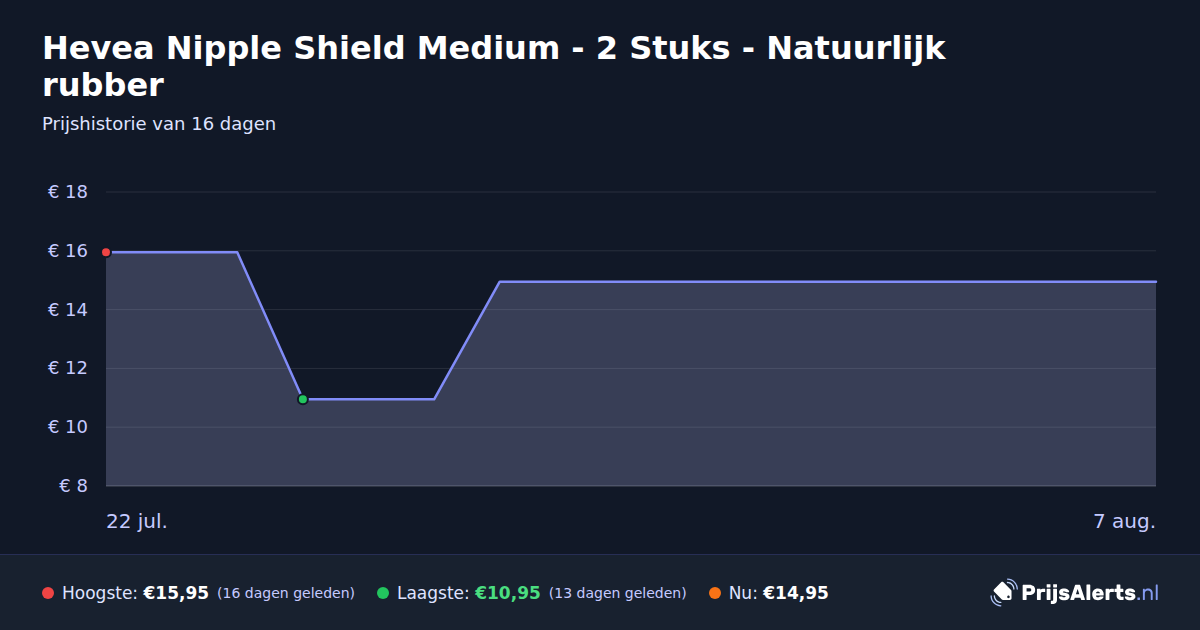
Task: Click the green Laagste legend dot
Action: (x=383, y=593)
